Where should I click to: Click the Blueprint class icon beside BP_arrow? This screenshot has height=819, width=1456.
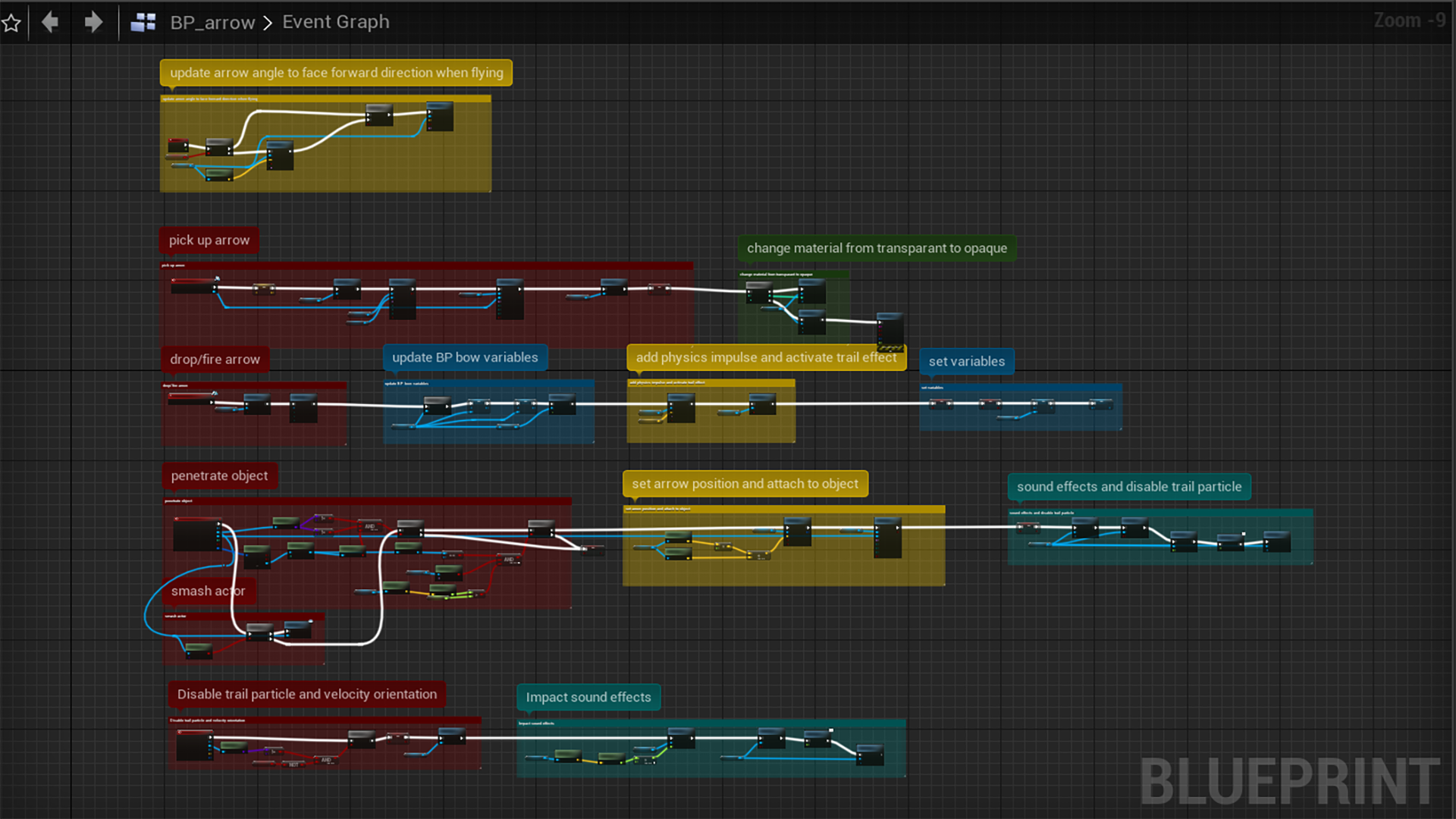click(143, 22)
